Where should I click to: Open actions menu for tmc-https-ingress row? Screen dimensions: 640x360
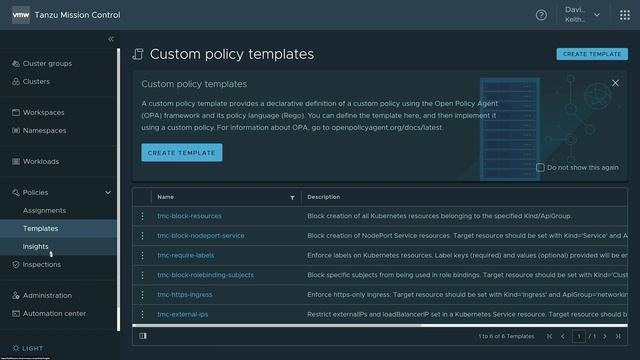tap(142, 295)
